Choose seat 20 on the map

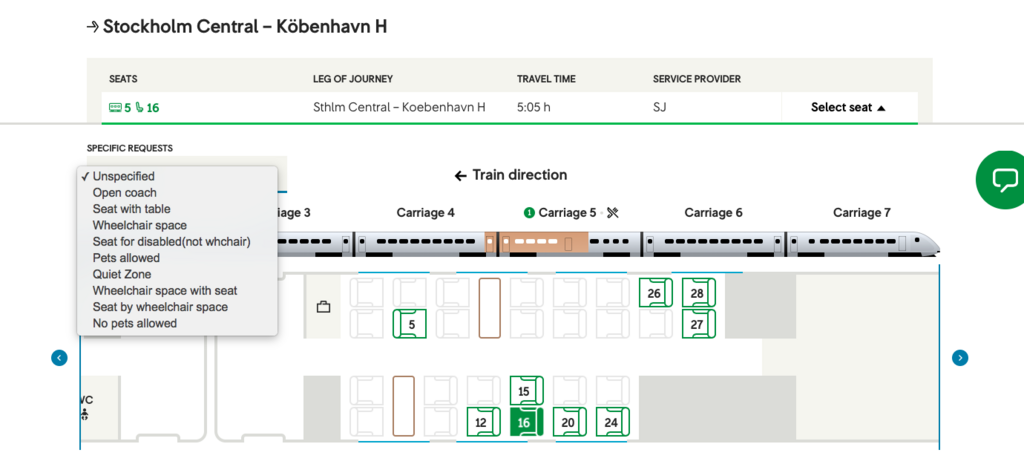coord(568,422)
